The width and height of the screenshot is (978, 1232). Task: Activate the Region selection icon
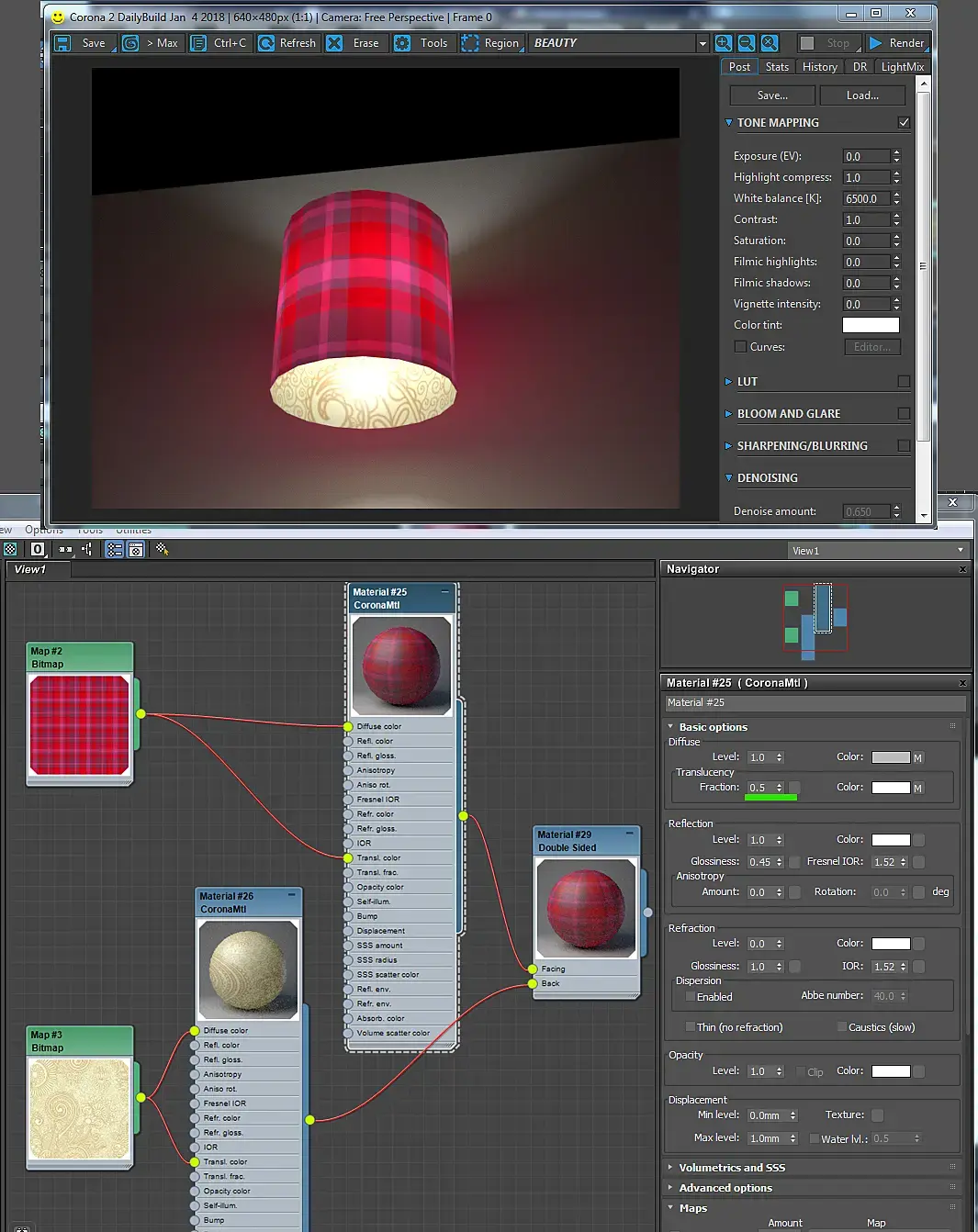point(470,43)
